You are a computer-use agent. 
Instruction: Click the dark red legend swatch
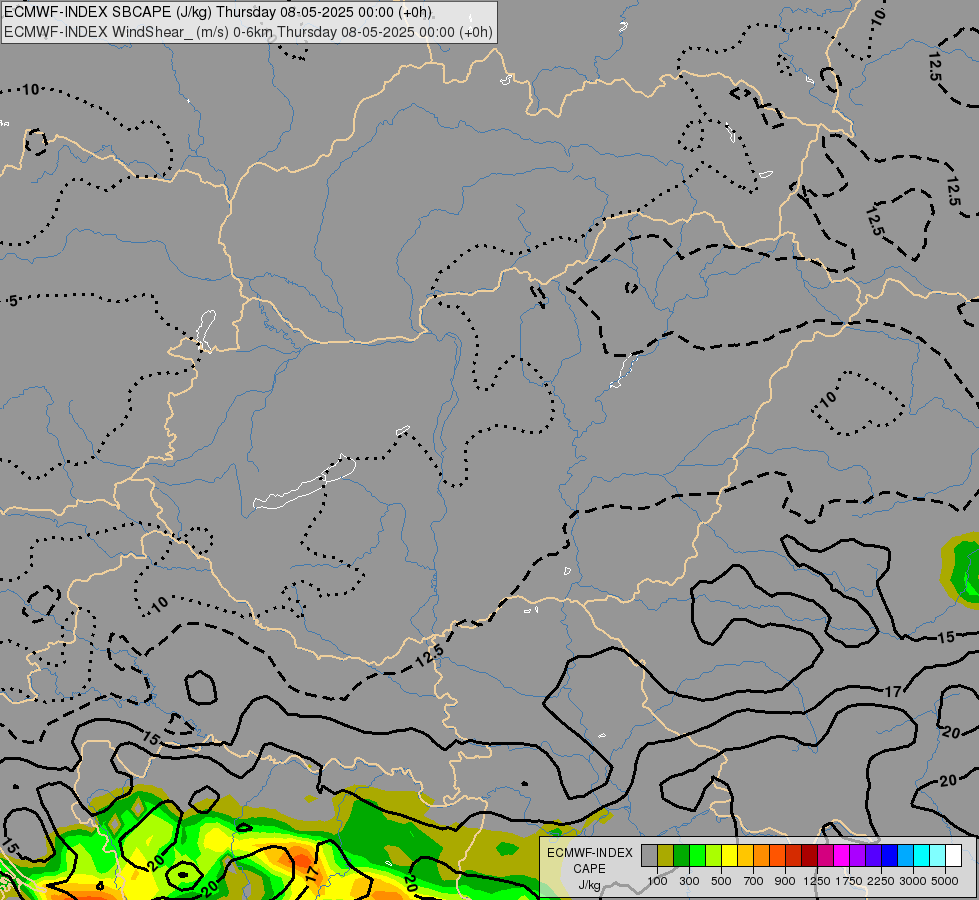point(810,855)
